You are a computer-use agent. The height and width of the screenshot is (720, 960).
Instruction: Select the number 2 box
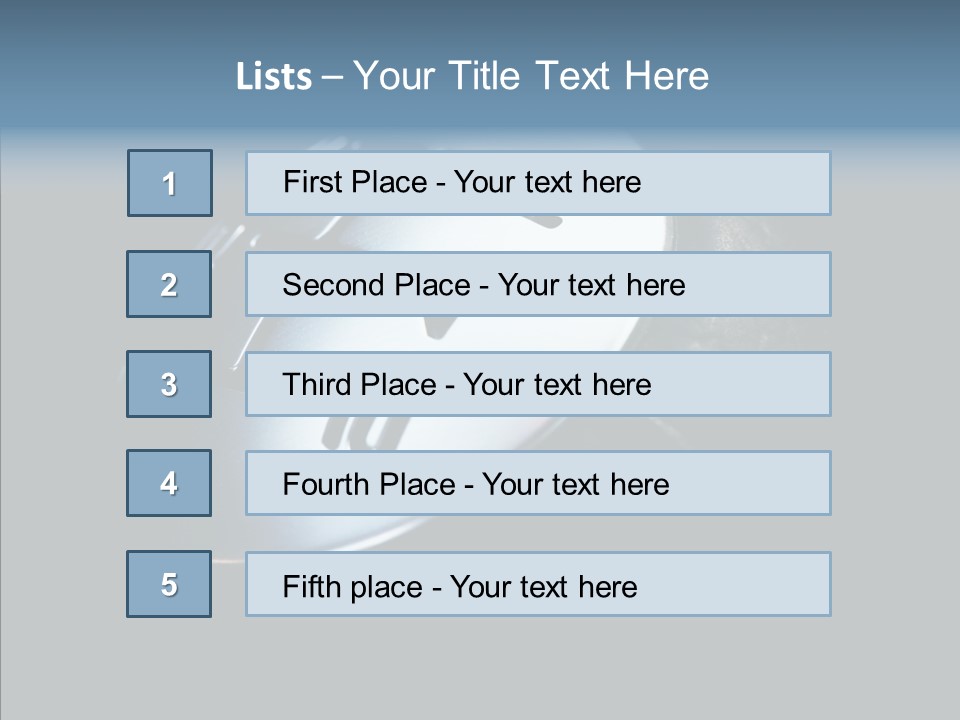(x=169, y=284)
